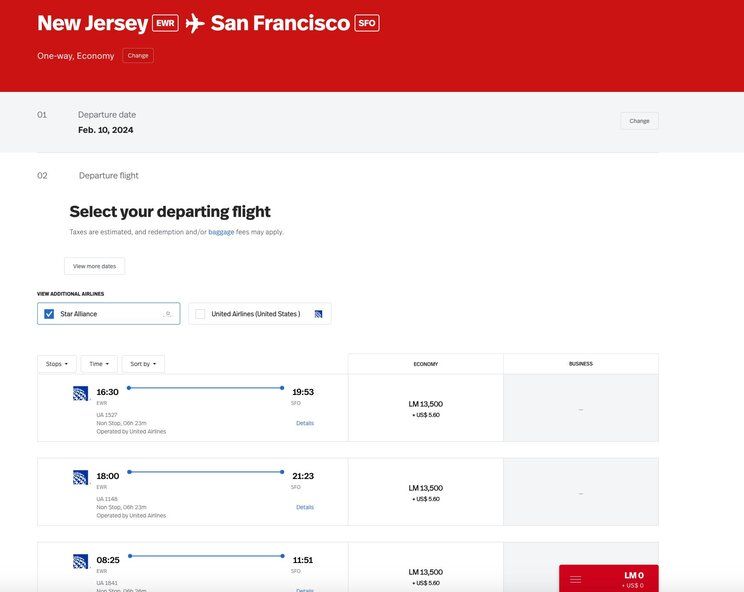The width and height of the screenshot is (744, 592).
Task: Click United Airlines logo in the filter box
Action: click(318, 314)
